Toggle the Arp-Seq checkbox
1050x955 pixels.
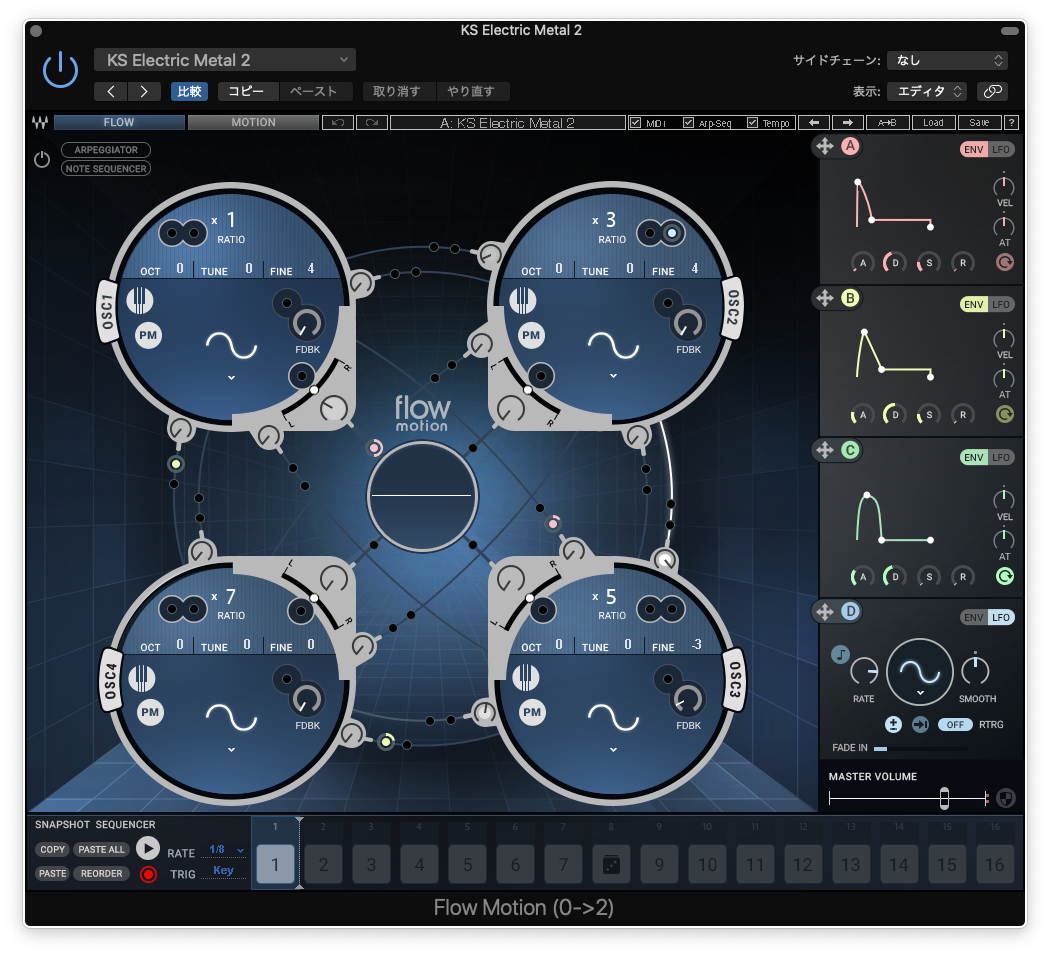688,123
